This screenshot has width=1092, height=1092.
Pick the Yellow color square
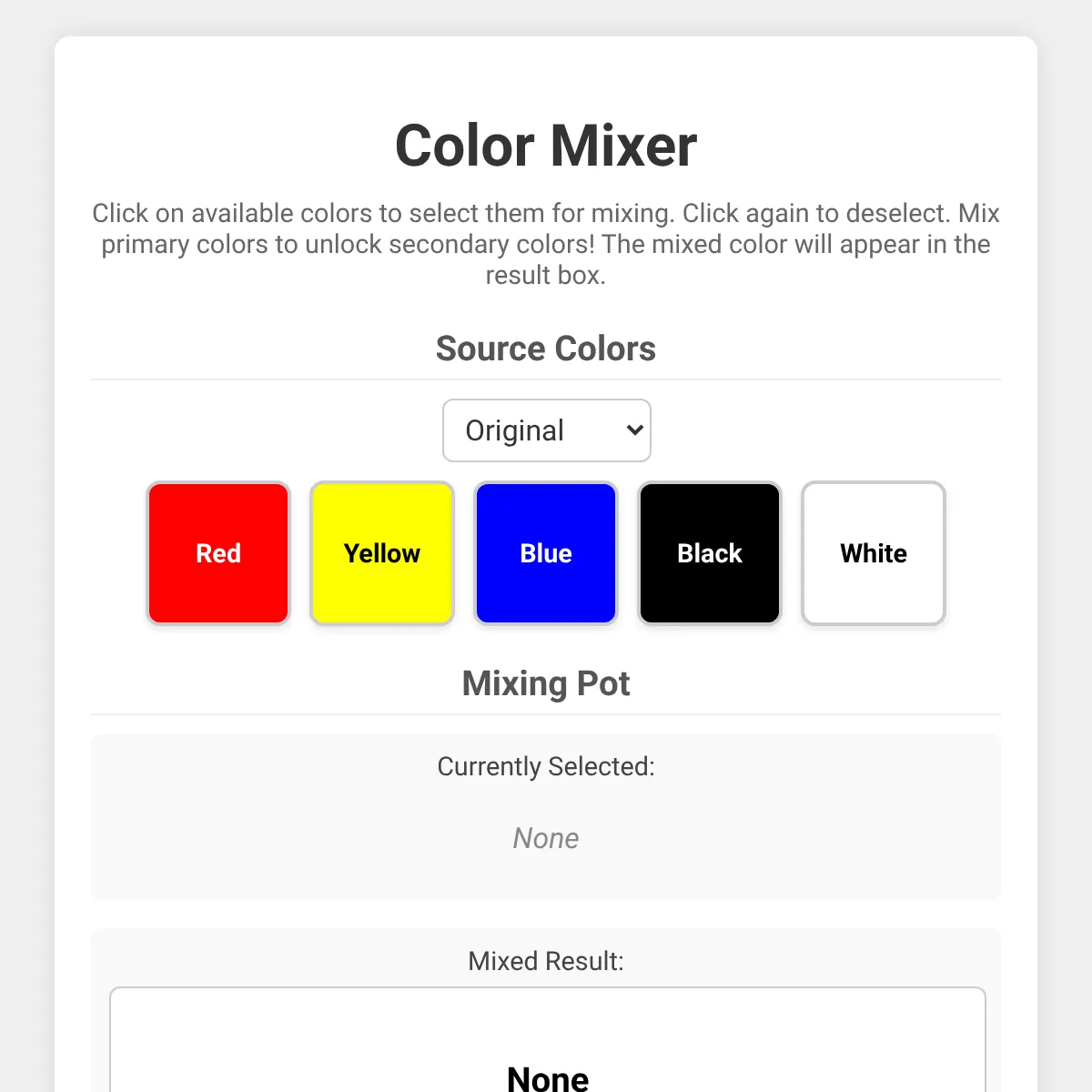pos(382,553)
